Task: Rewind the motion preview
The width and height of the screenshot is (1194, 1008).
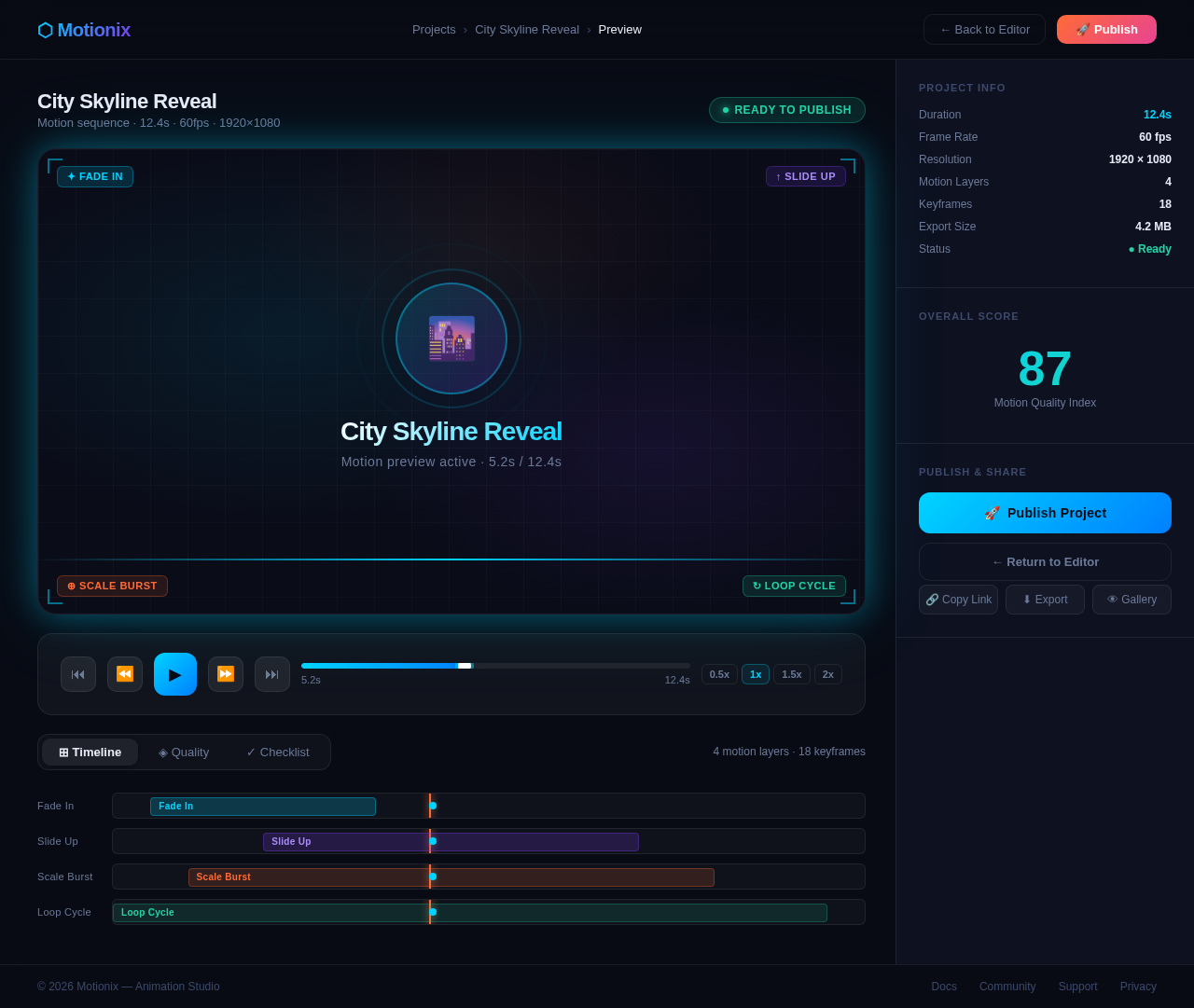Action: [125, 674]
